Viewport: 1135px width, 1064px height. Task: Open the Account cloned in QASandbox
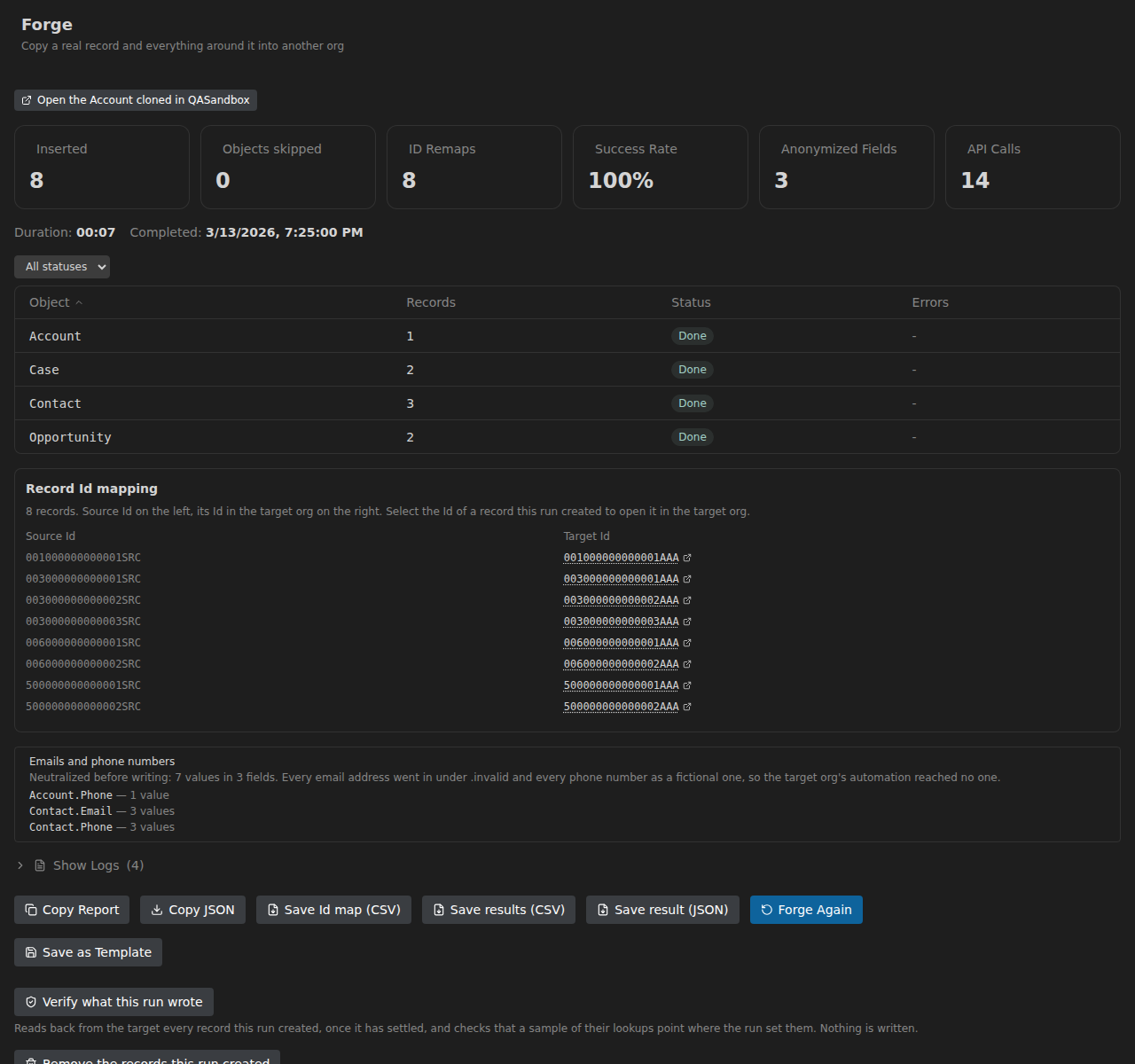tap(136, 100)
